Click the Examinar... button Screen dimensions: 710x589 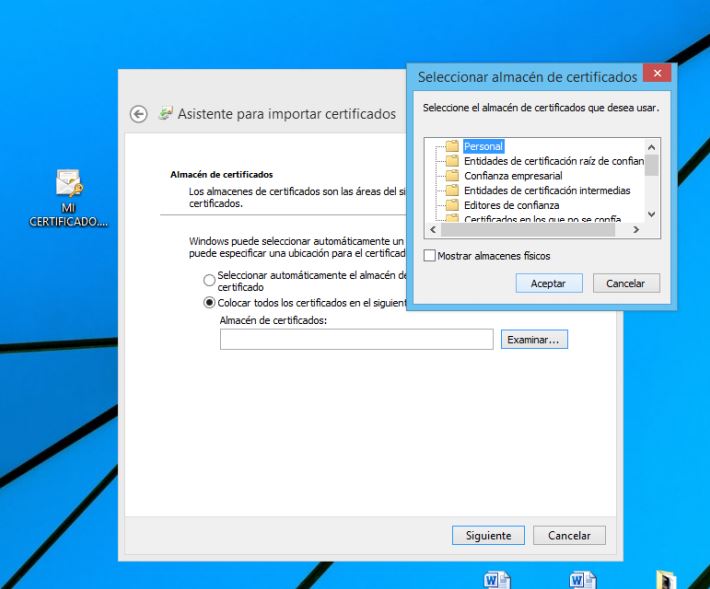(x=534, y=340)
